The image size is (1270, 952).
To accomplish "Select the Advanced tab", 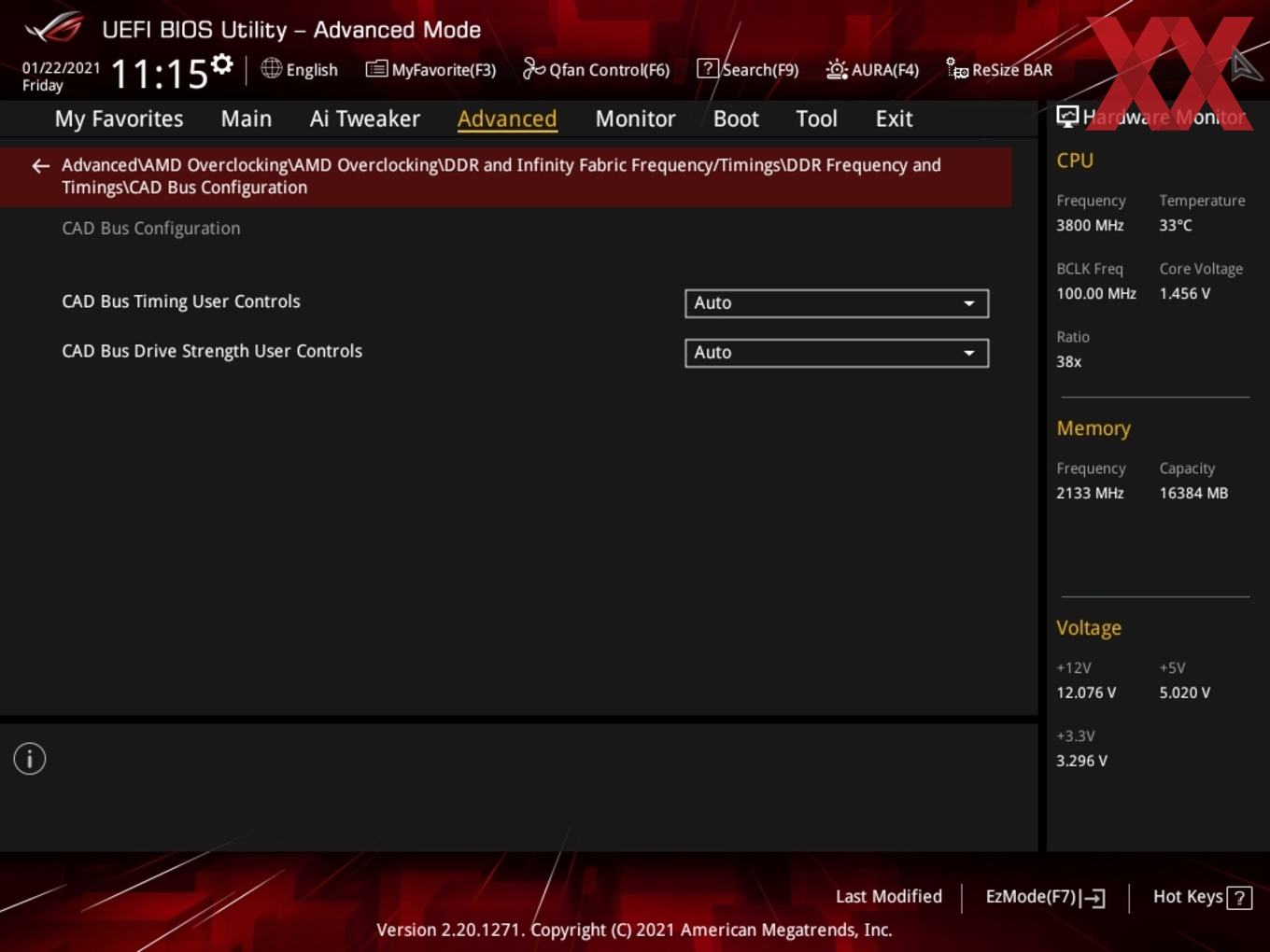I will pyautogui.click(x=507, y=119).
